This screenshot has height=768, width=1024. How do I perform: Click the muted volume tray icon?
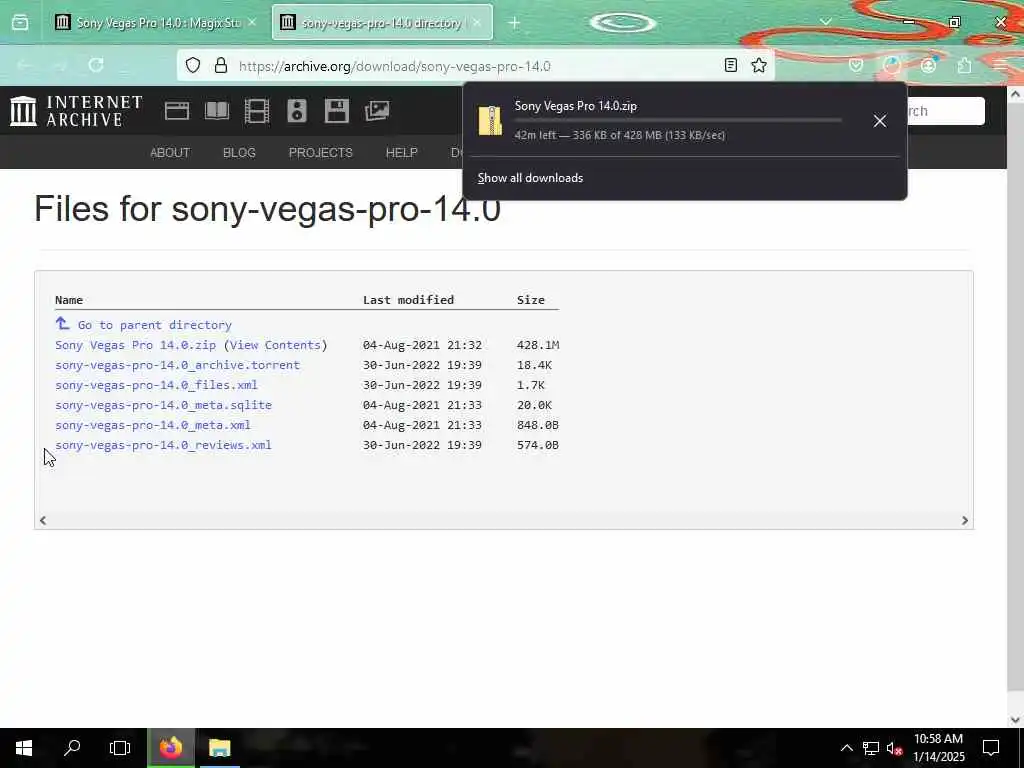[894, 748]
